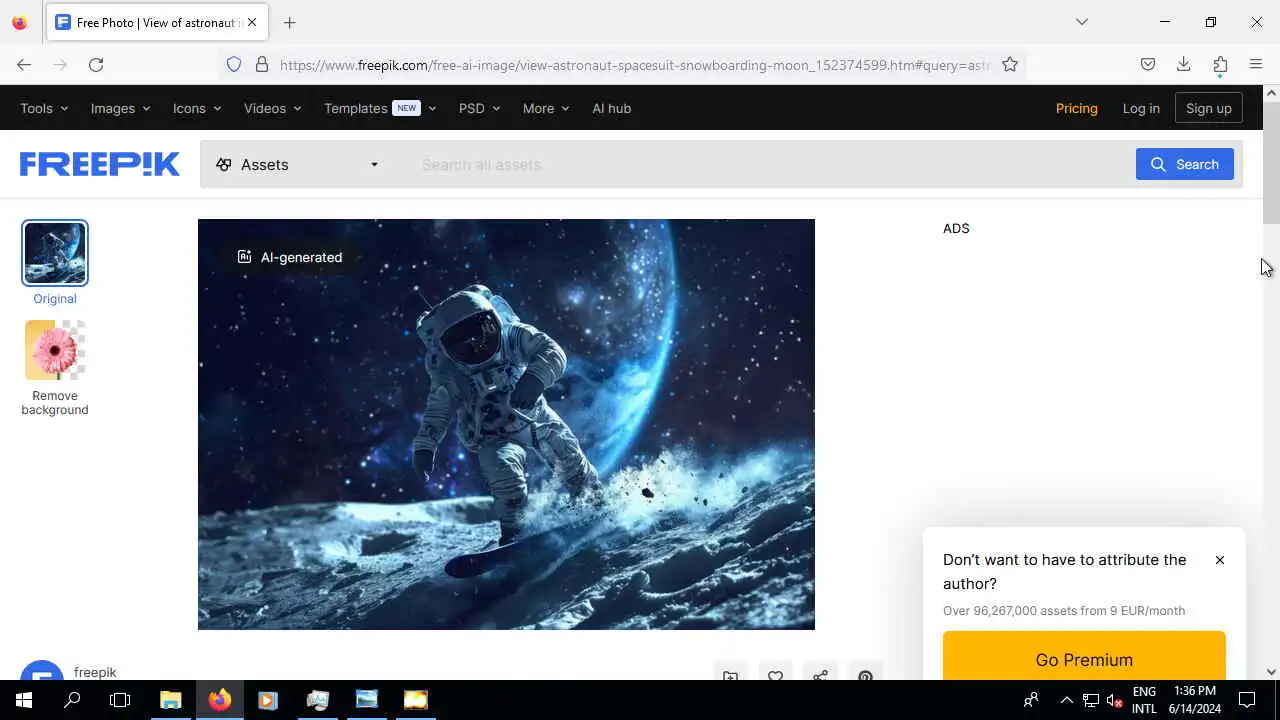Expand the Tools menu

[x=44, y=108]
